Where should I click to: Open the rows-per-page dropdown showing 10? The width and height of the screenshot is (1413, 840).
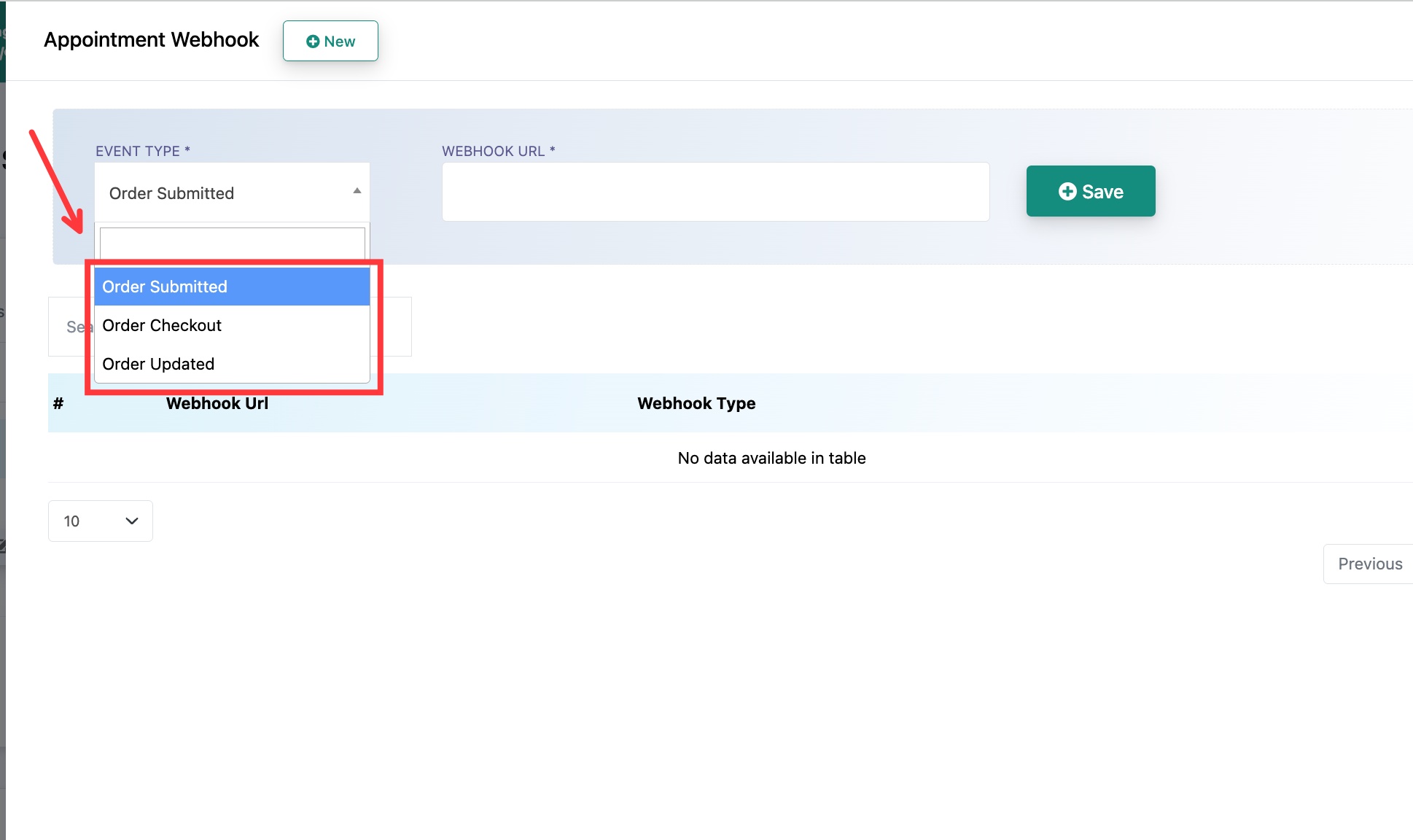(x=101, y=521)
